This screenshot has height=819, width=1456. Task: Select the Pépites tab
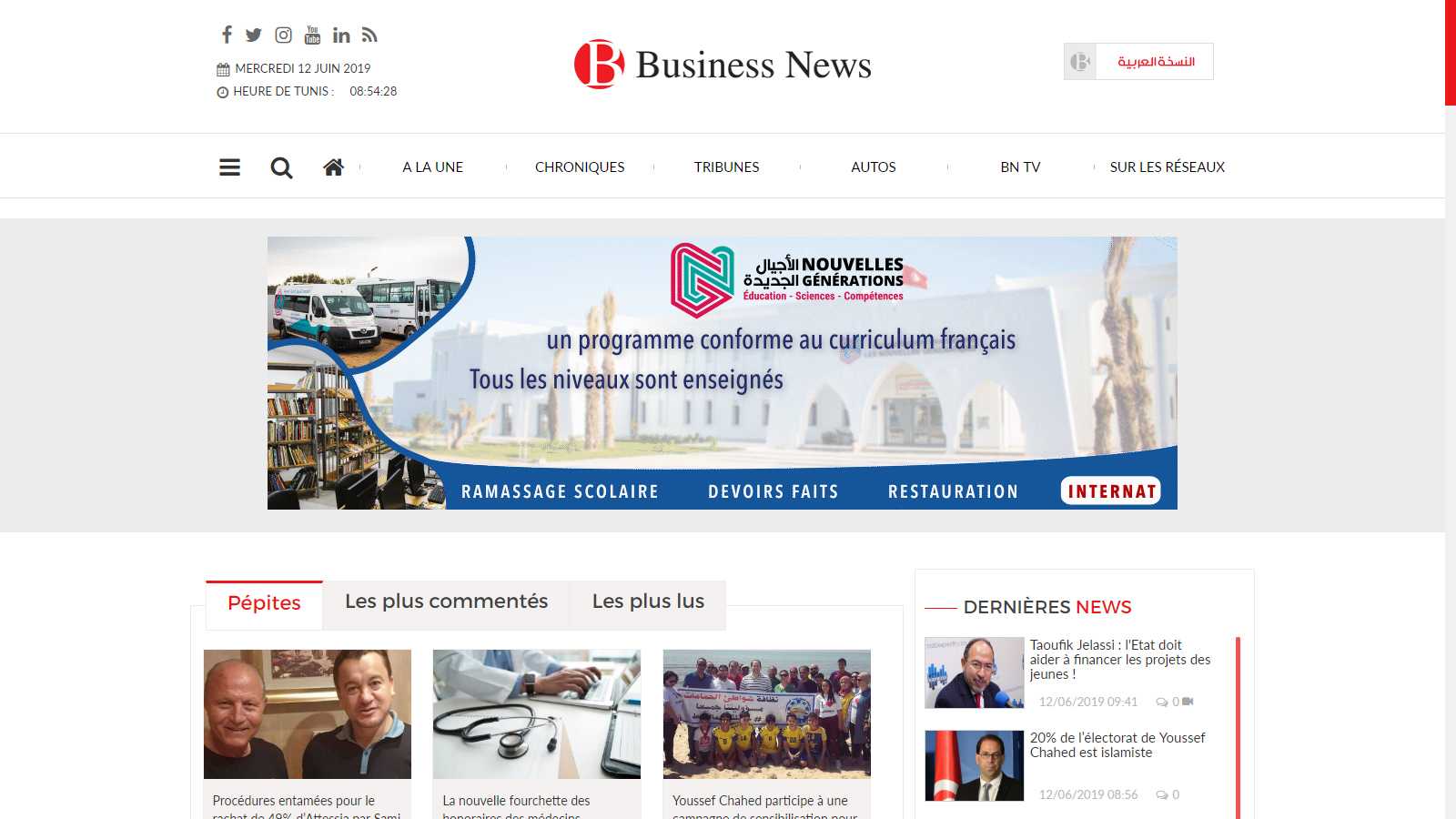264,603
